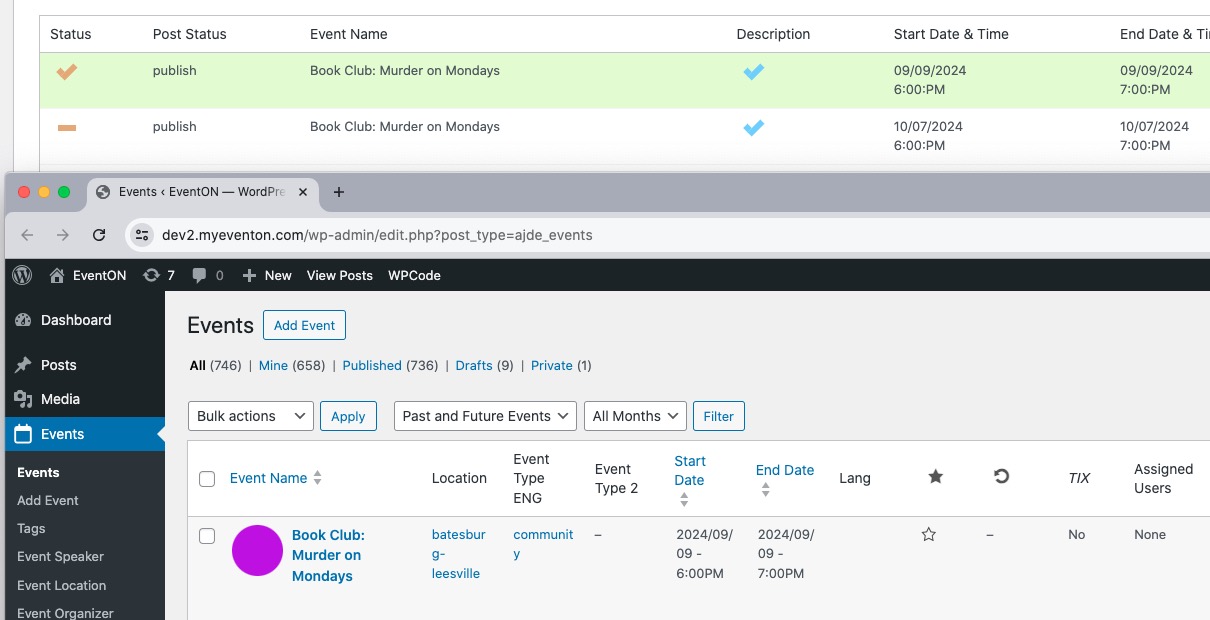Open the comments bubble icon
Screen dimensions: 1210x620
point(199,275)
